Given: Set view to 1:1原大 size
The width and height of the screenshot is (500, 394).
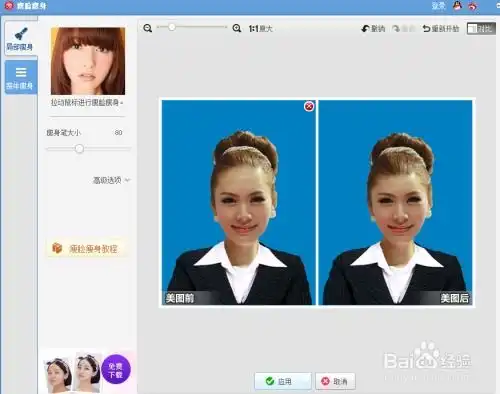Looking at the screenshot, I should click(261, 29).
